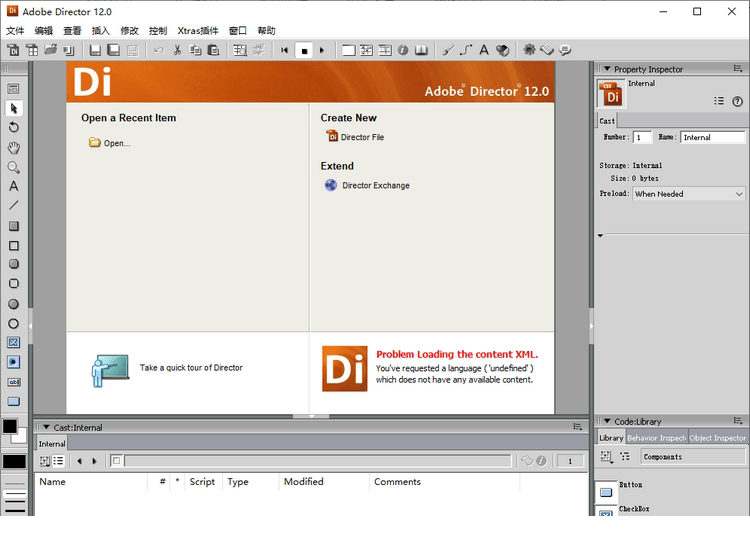Open the Stage window icon
The width and height of the screenshot is (750, 536).
coord(349,50)
